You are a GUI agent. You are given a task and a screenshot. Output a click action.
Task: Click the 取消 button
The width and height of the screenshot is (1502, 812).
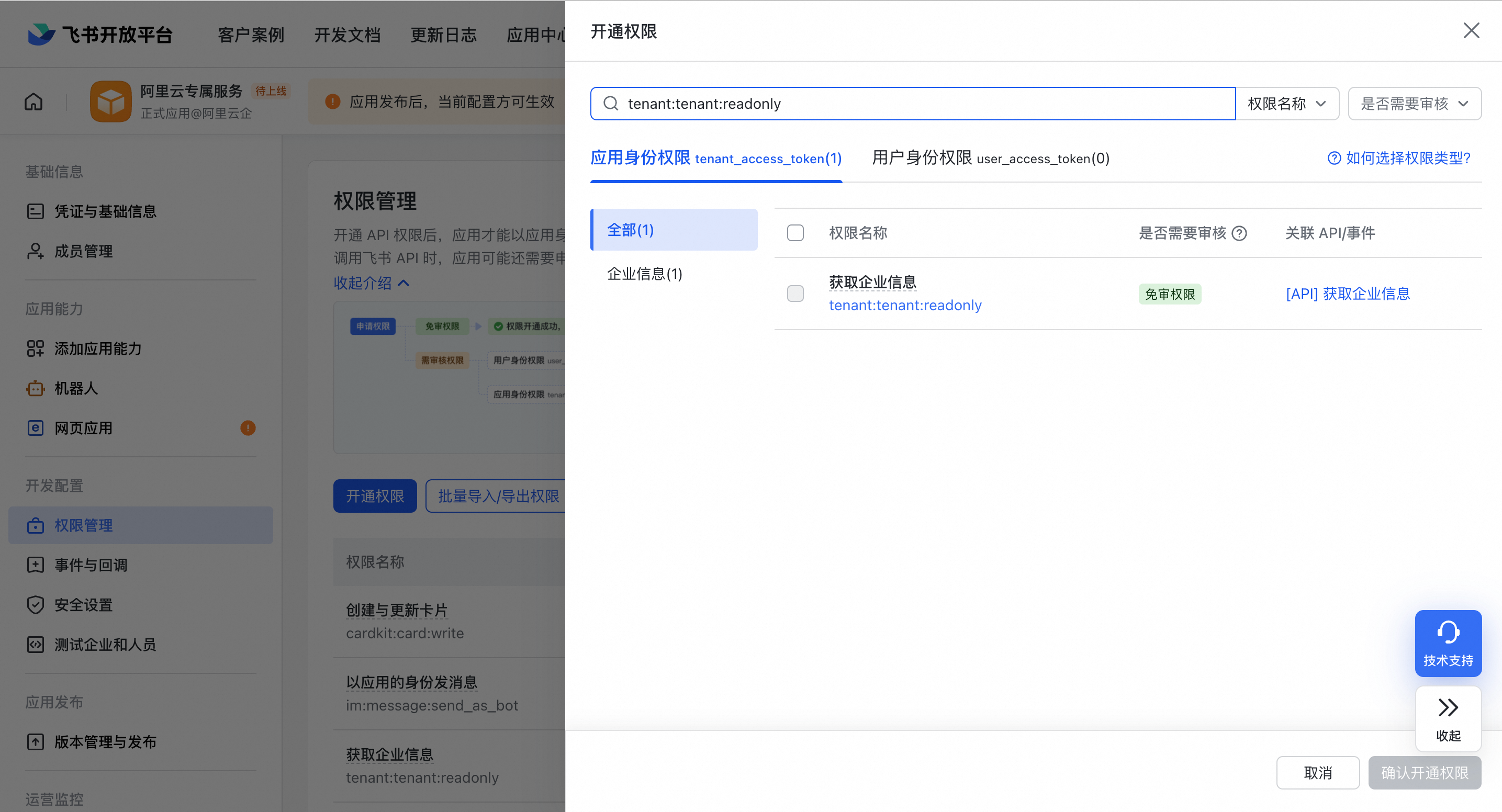(x=1317, y=773)
